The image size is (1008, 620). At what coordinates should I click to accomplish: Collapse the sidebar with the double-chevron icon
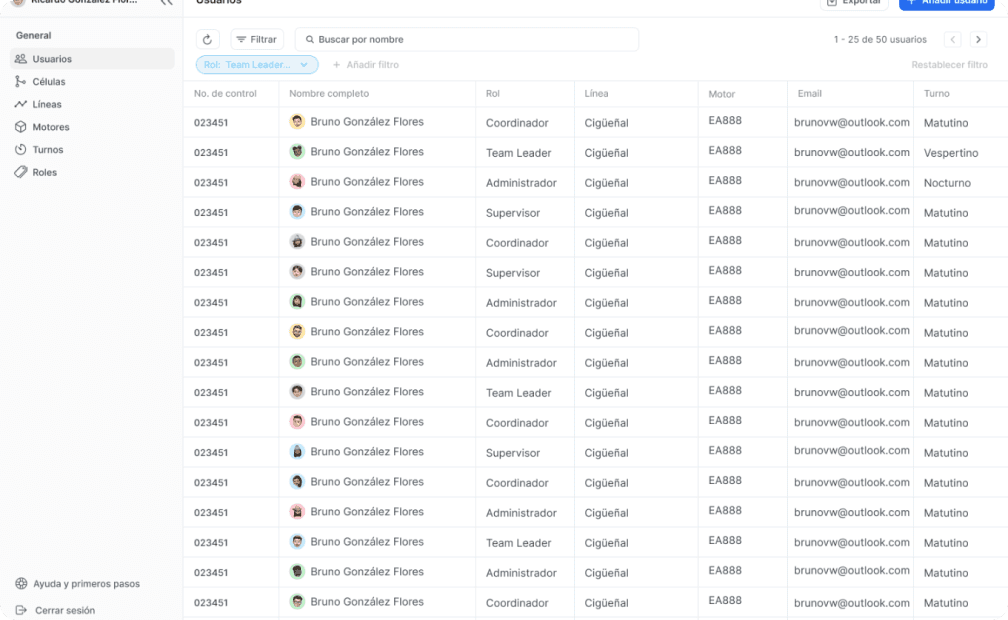point(166,3)
